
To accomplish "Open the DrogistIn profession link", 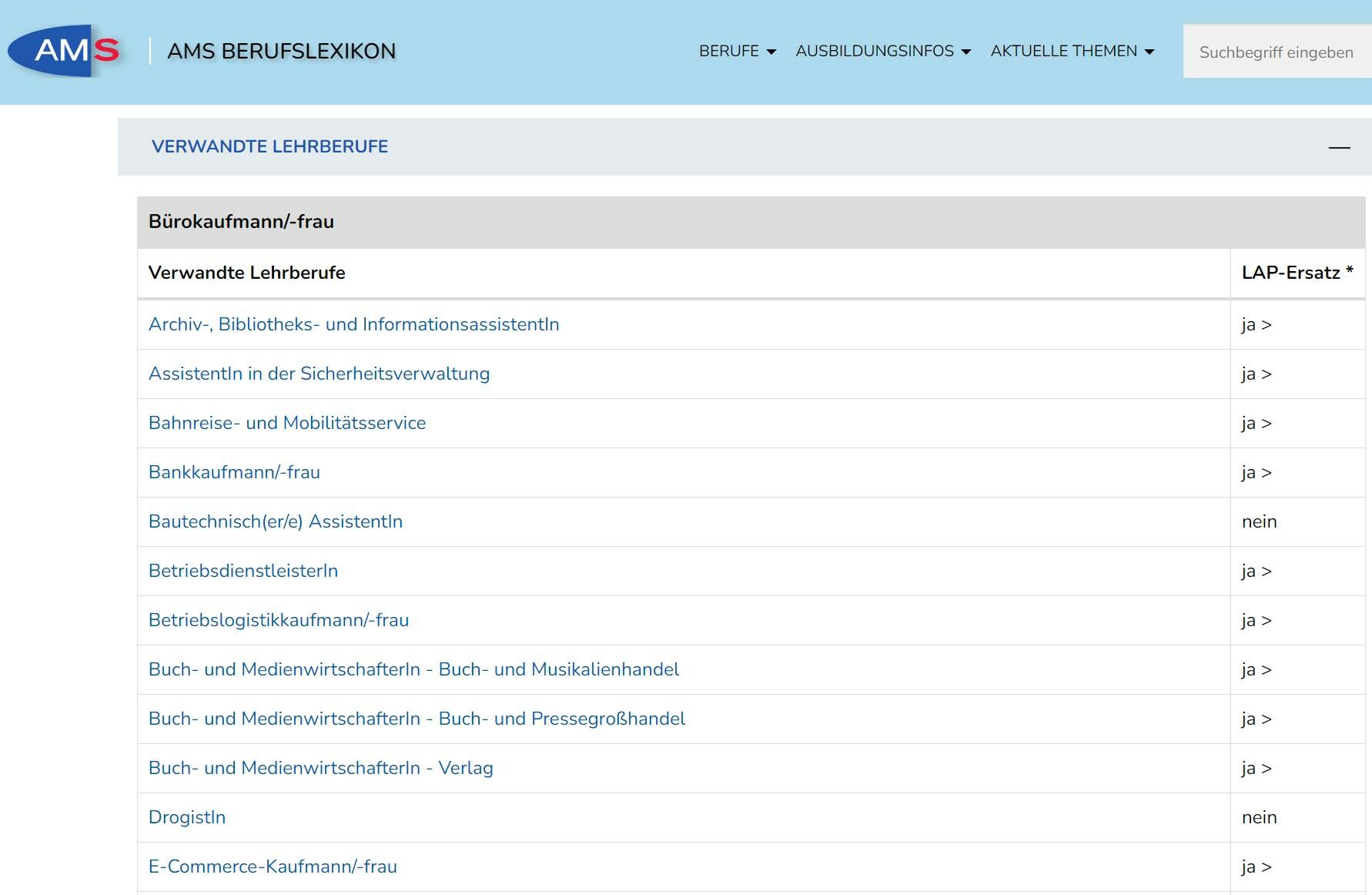I will [187, 817].
